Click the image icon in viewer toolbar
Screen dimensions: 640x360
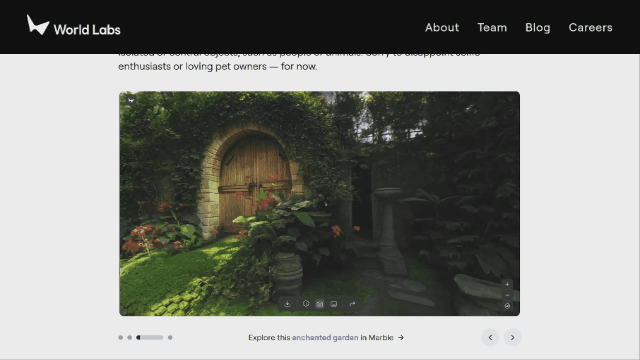coord(334,304)
